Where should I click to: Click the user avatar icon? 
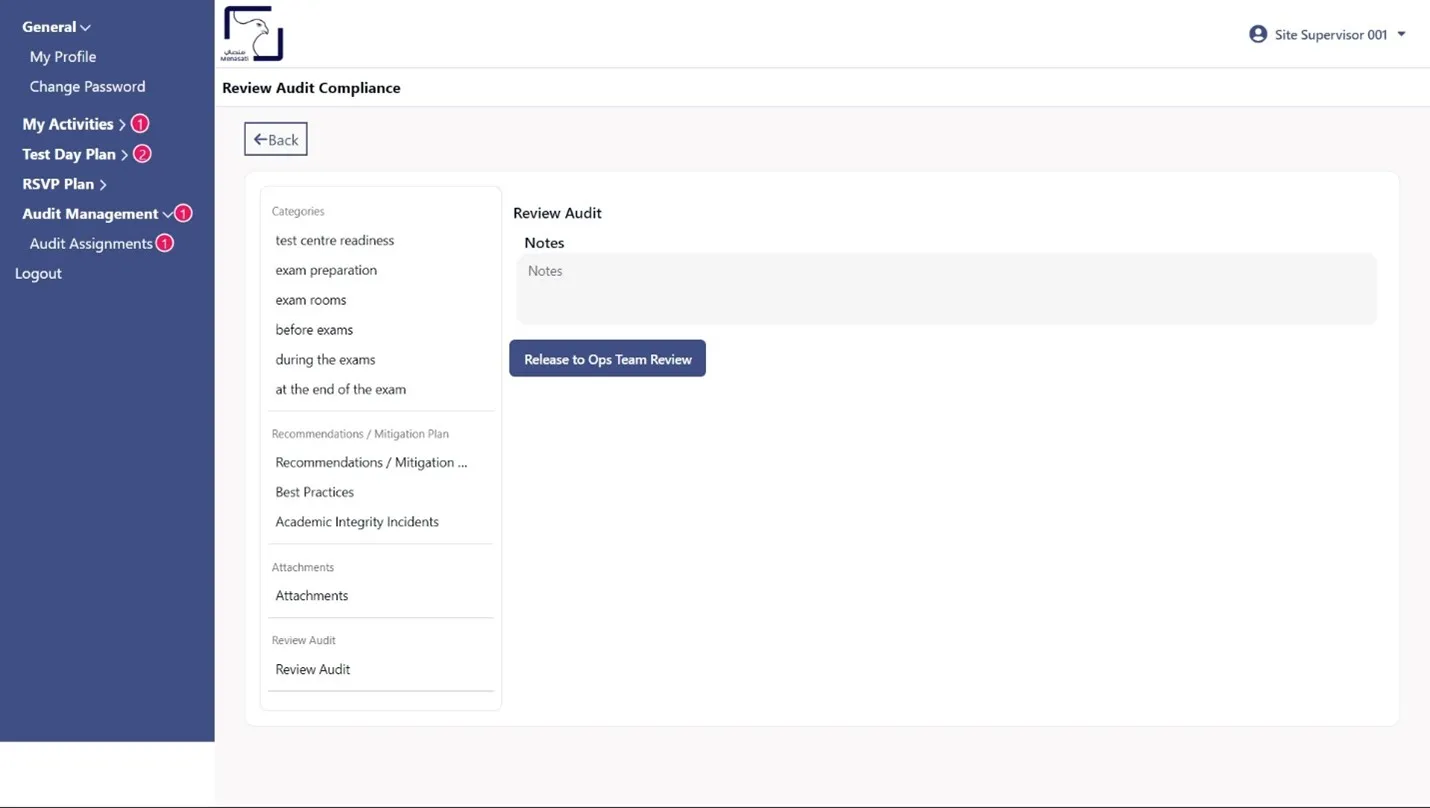(1257, 34)
